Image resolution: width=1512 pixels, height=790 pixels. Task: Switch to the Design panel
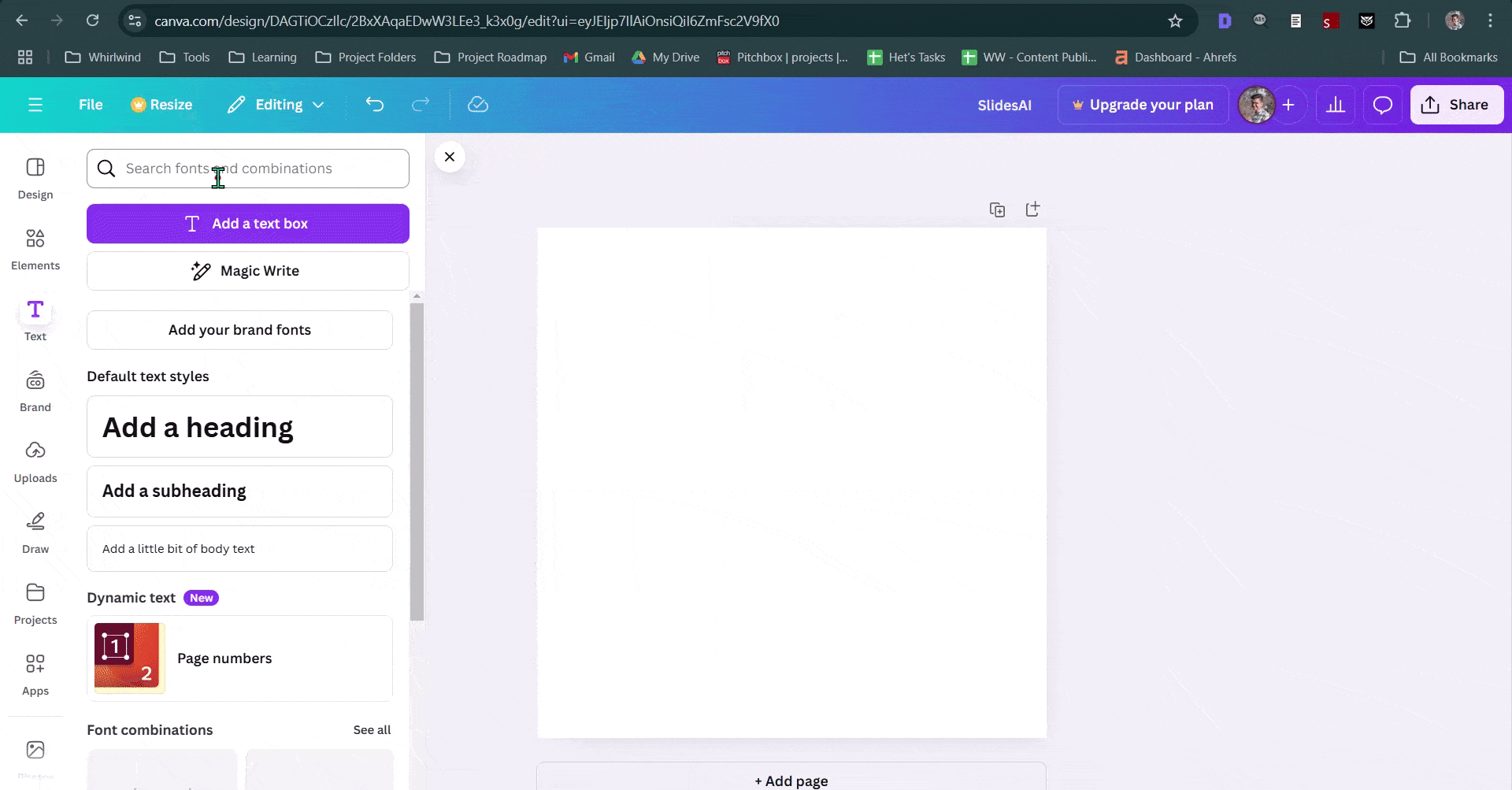pos(35,177)
